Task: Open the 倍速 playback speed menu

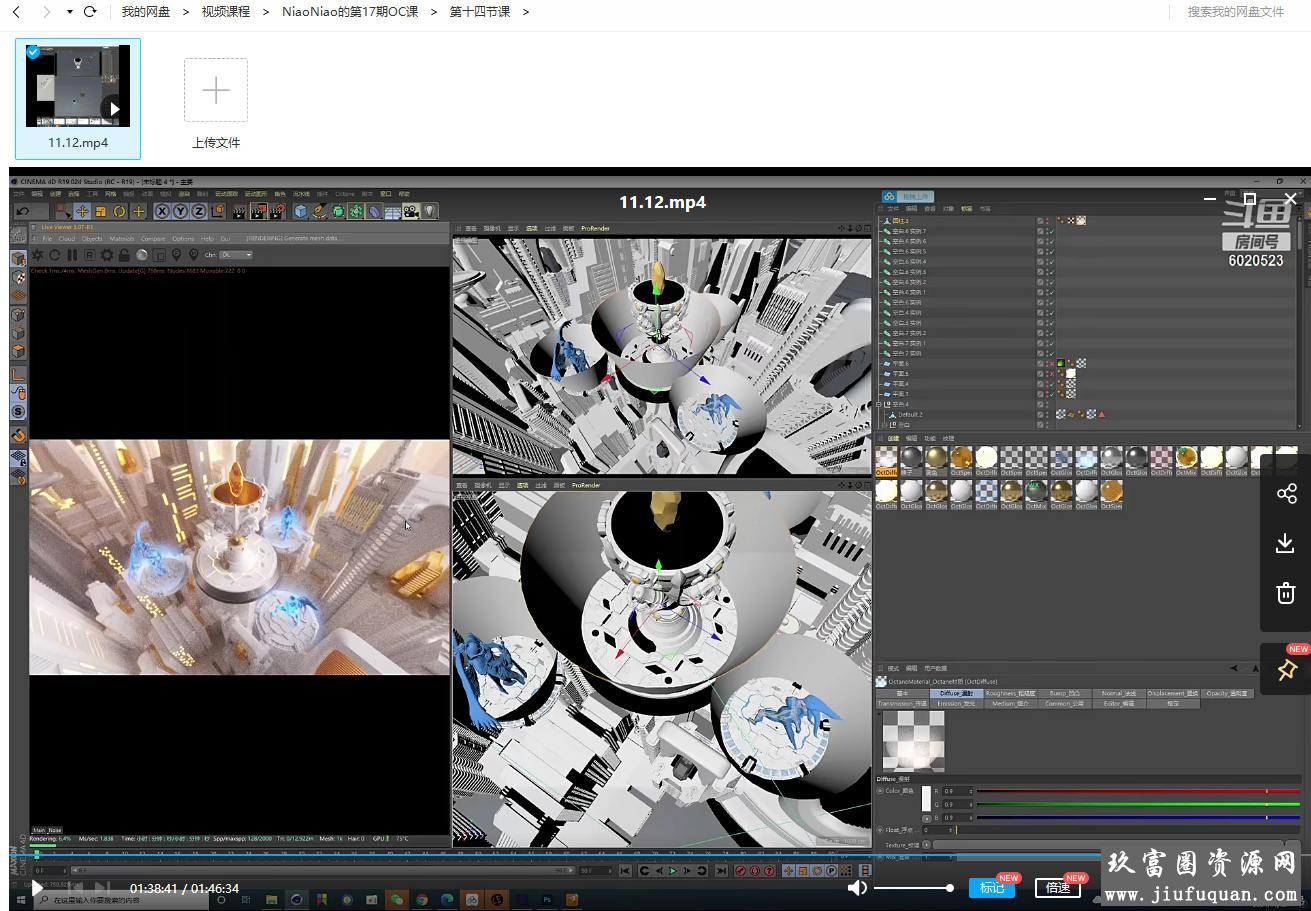Action: [x=1058, y=887]
